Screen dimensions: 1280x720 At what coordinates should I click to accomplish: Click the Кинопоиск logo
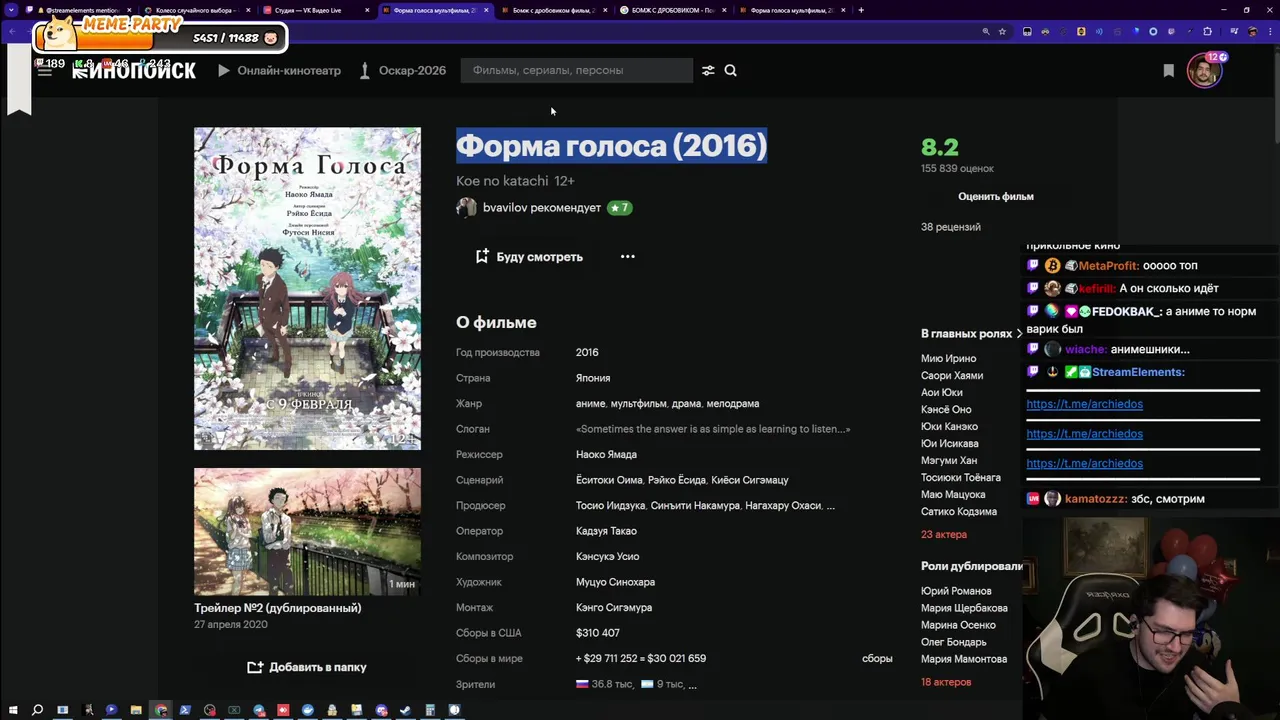pos(134,71)
